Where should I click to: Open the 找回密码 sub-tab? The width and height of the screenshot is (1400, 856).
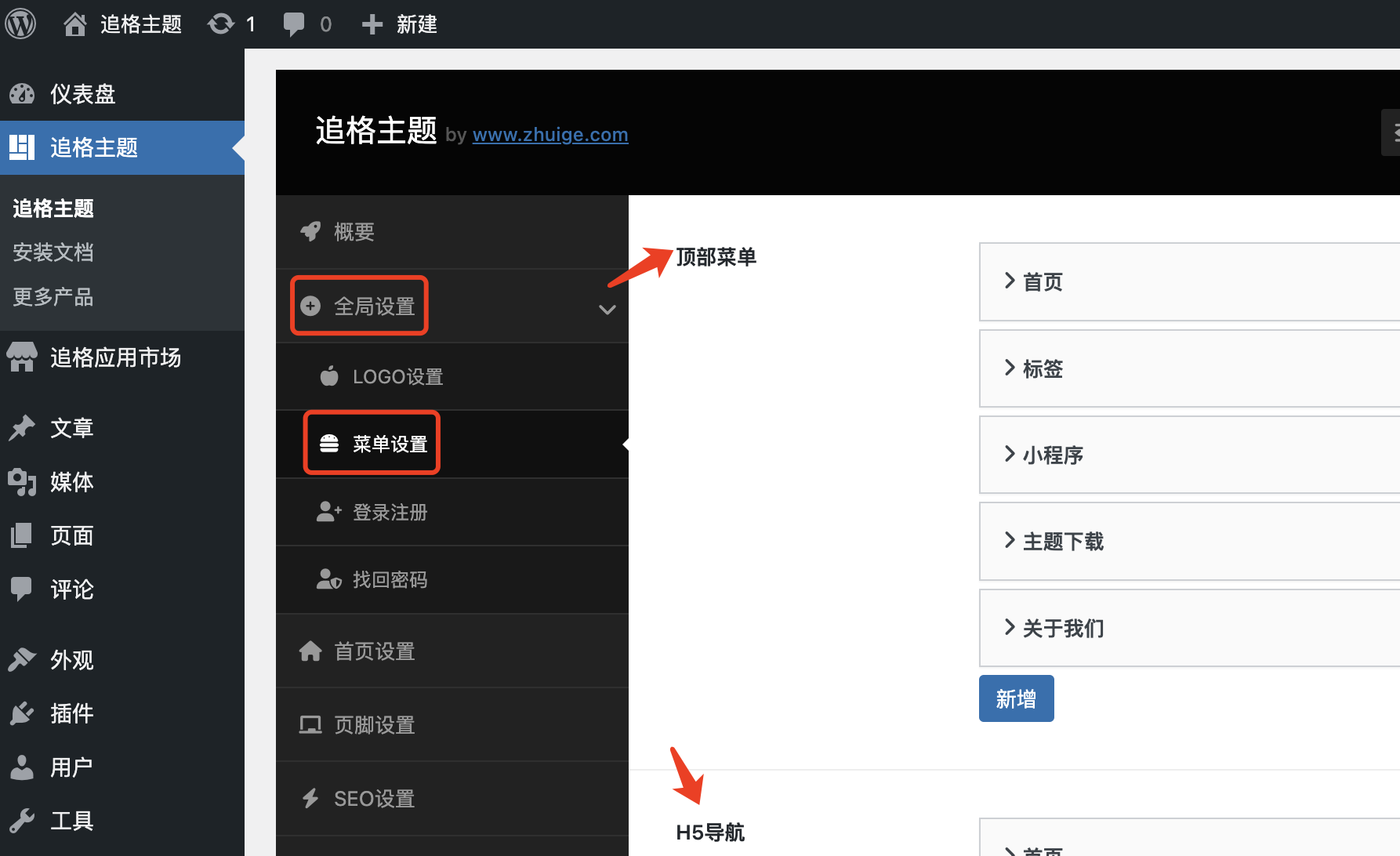452,579
